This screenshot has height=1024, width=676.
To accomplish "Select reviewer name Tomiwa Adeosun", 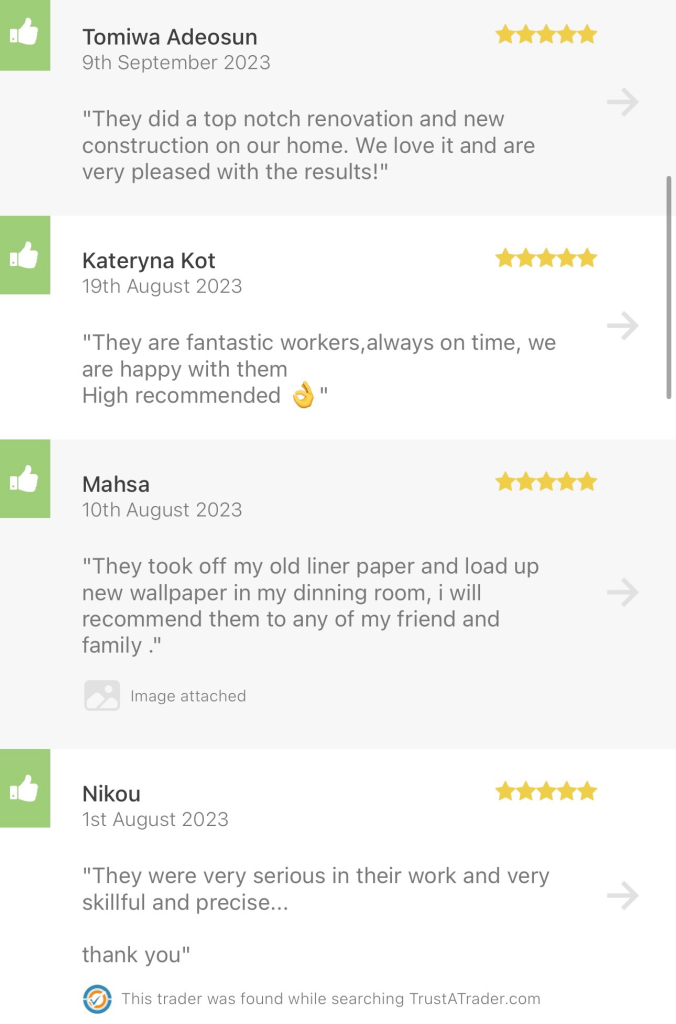I will pos(169,37).
